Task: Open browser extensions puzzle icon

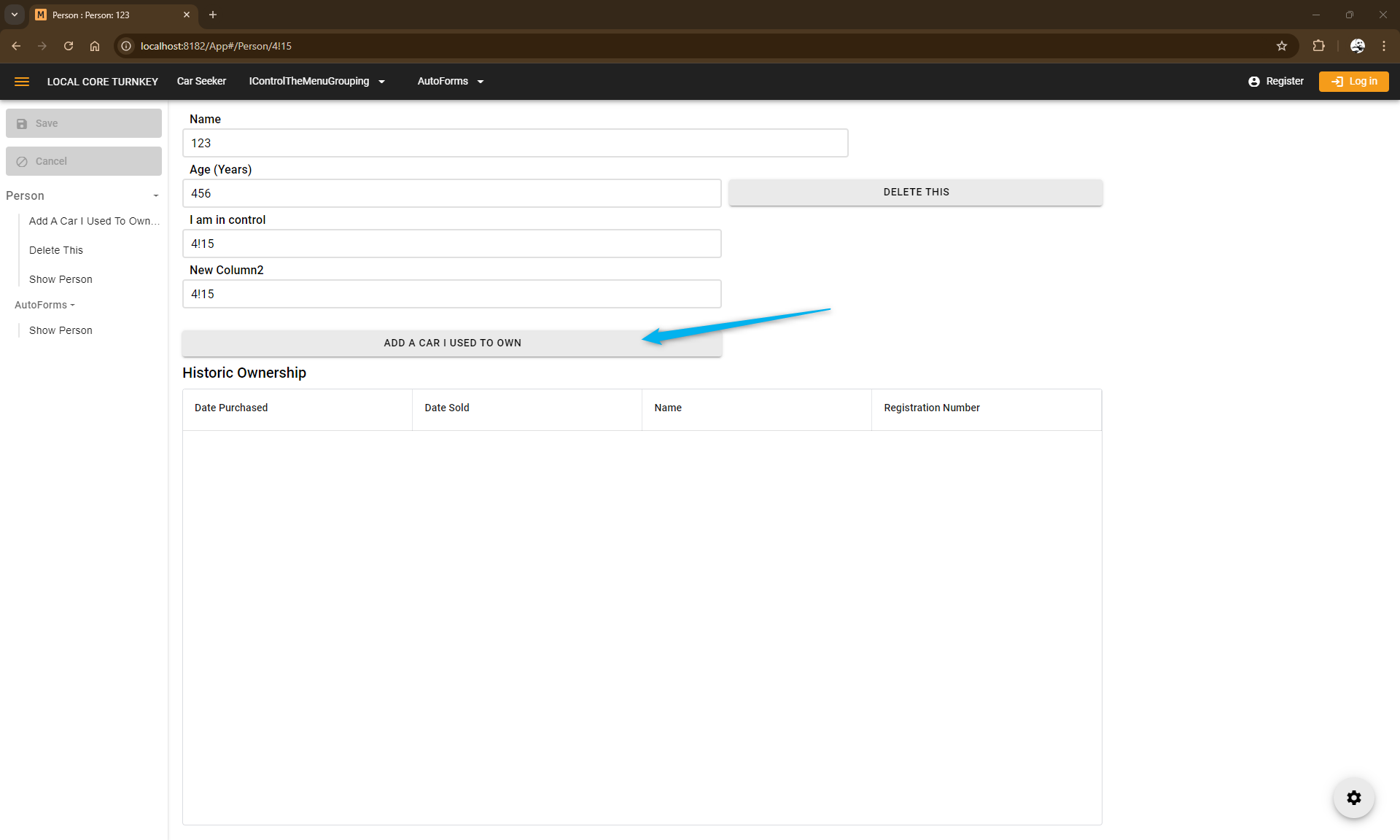Action: 1318,46
